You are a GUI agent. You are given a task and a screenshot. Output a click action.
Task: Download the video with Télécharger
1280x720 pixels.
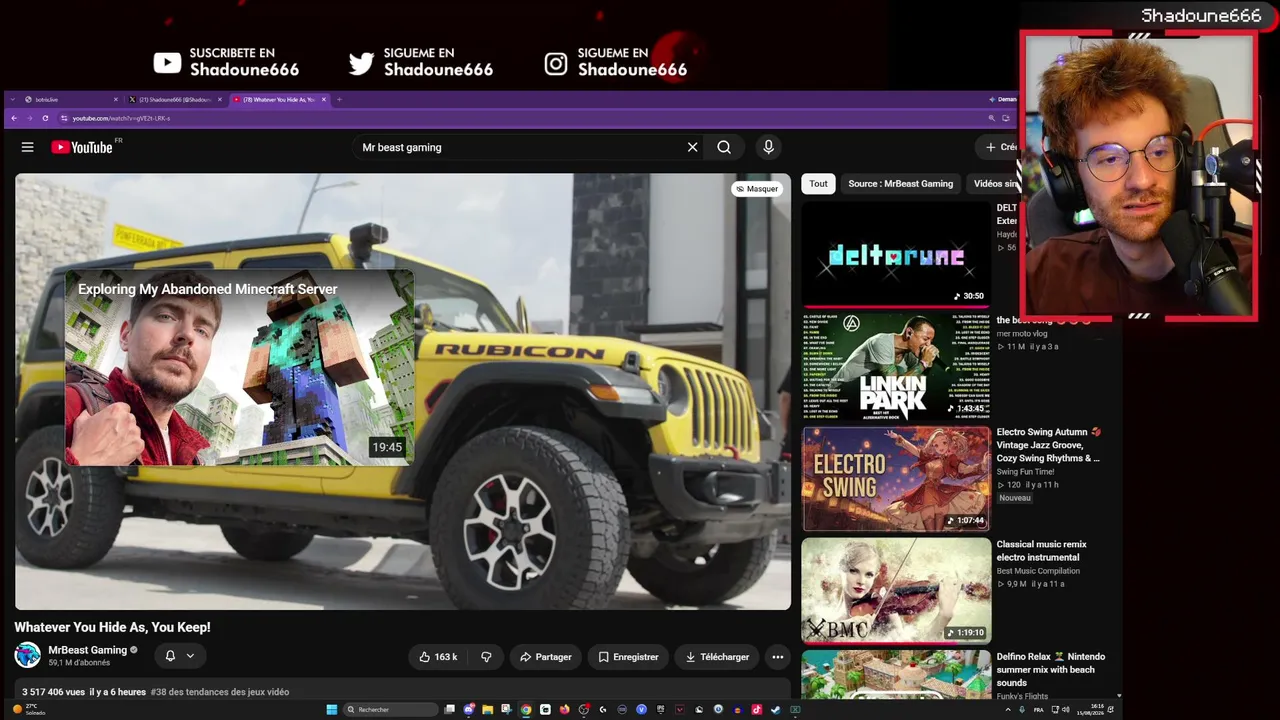[x=717, y=657]
